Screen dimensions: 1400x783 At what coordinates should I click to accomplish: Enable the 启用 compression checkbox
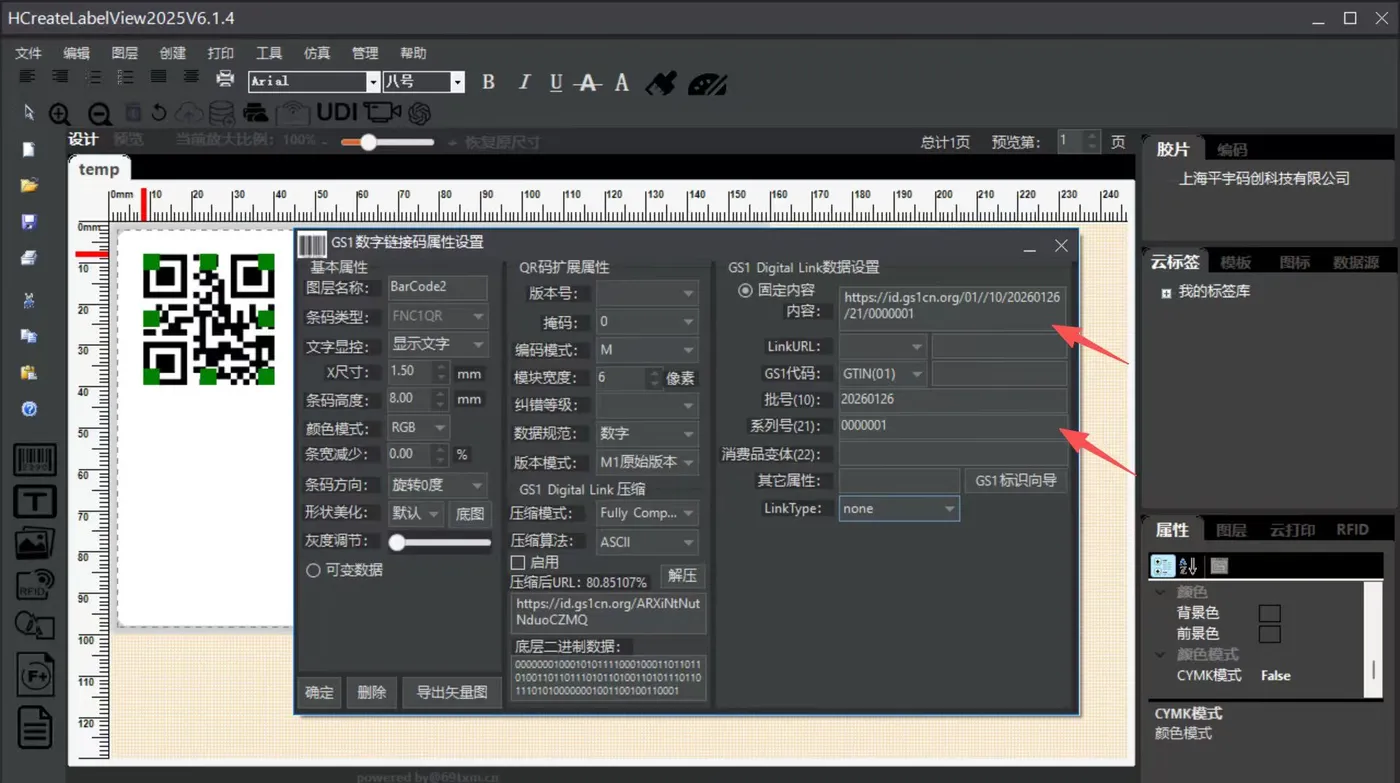518,563
